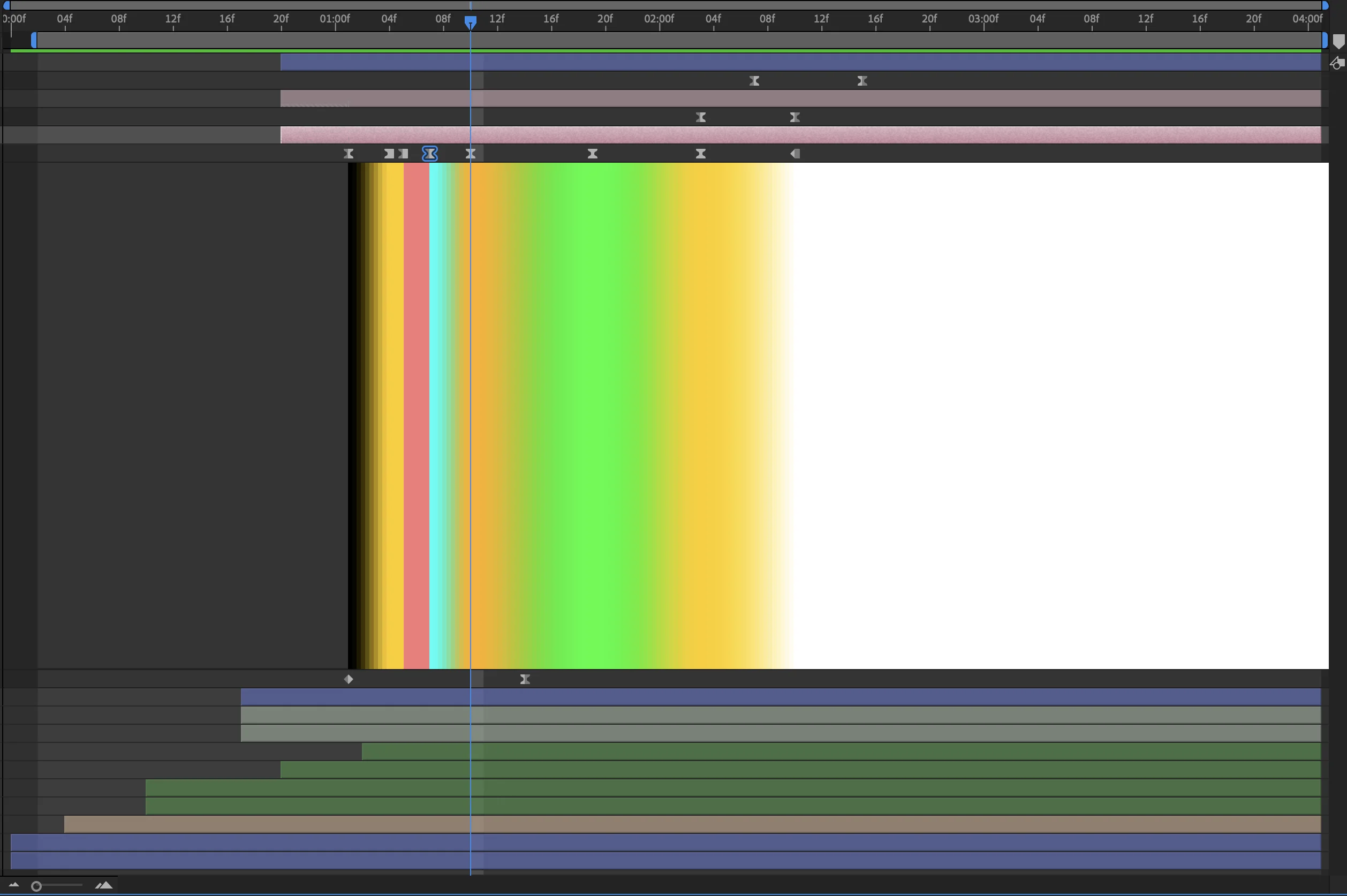The width and height of the screenshot is (1347, 896).
Task: Click the 04:00f mark on the time ruler
Action: tap(1307, 18)
